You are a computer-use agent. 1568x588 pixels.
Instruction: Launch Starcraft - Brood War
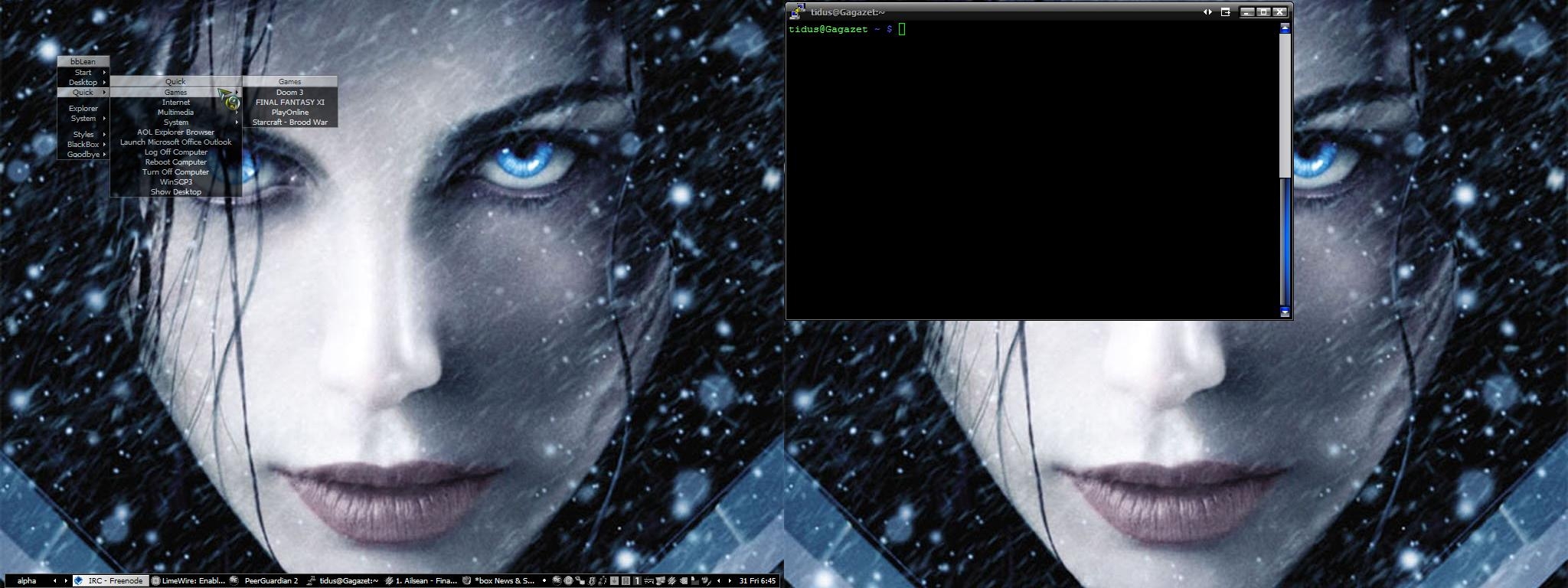point(290,122)
